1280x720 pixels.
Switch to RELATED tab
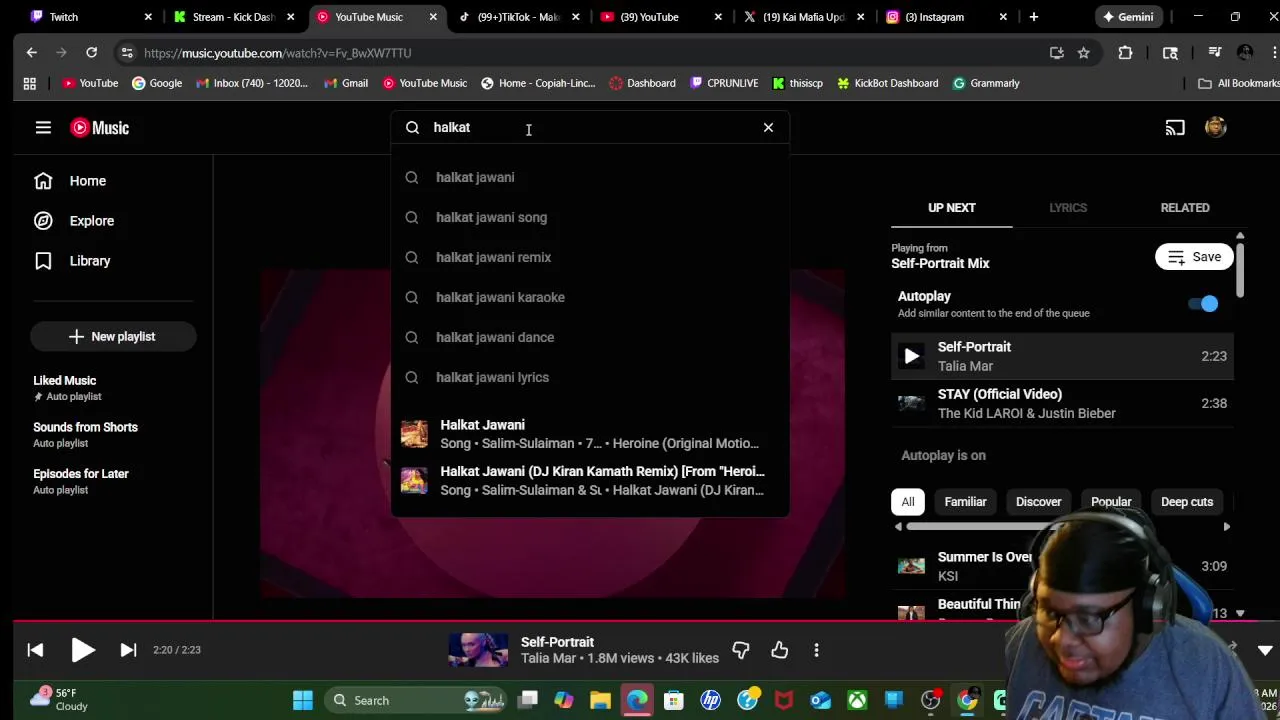1185,207
